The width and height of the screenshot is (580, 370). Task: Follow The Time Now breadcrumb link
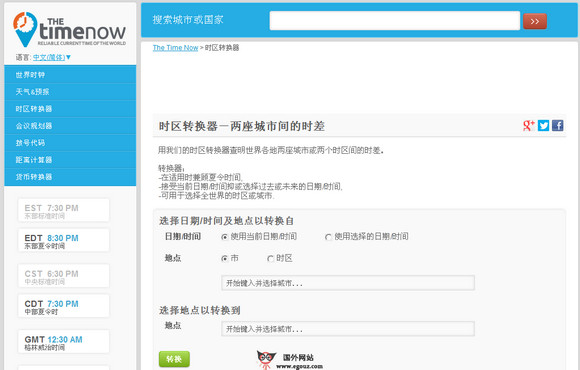pyautogui.click(x=175, y=48)
